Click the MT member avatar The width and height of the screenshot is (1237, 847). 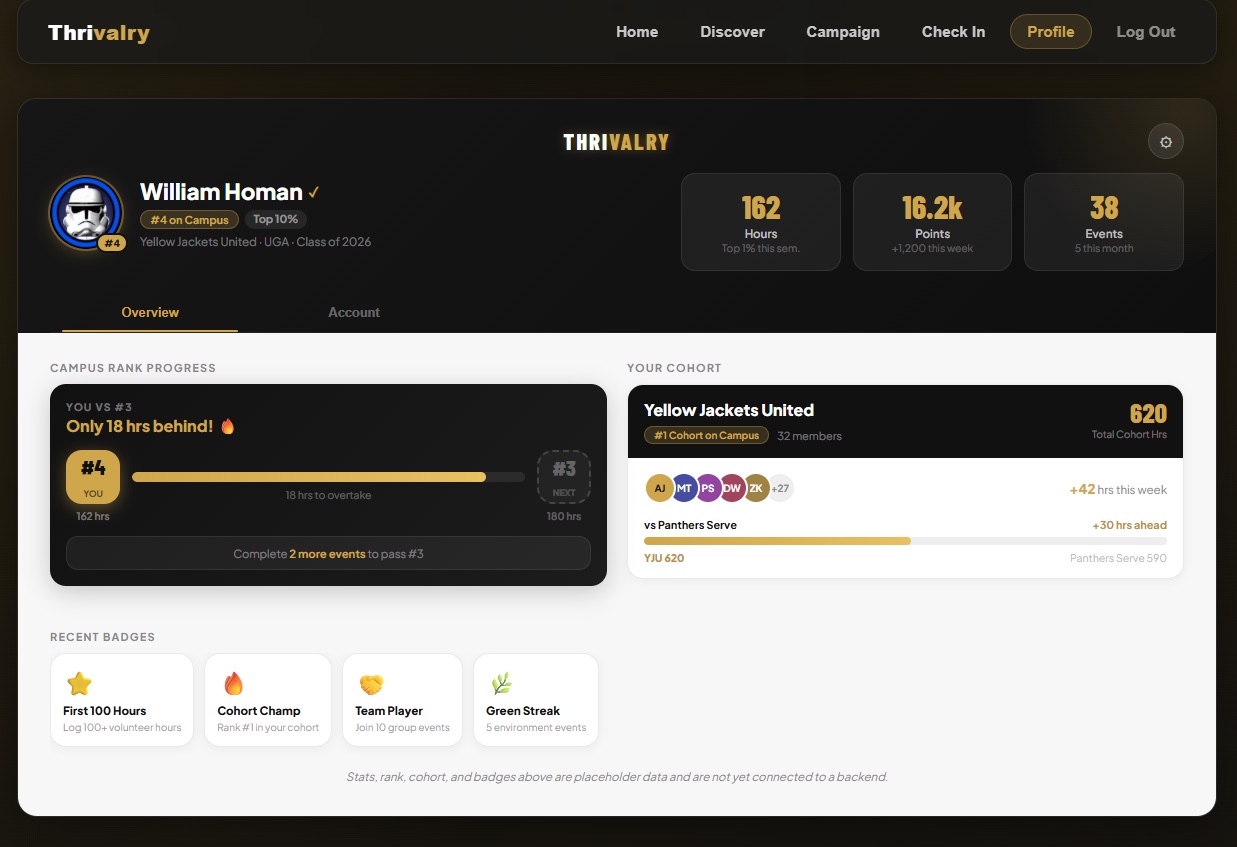click(684, 488)
